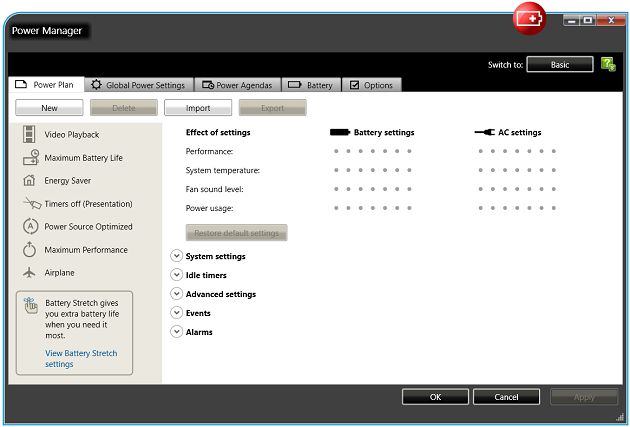Expand the Advanced settings section
Viewport: 630px width, 427px height.
coord(176,294)
